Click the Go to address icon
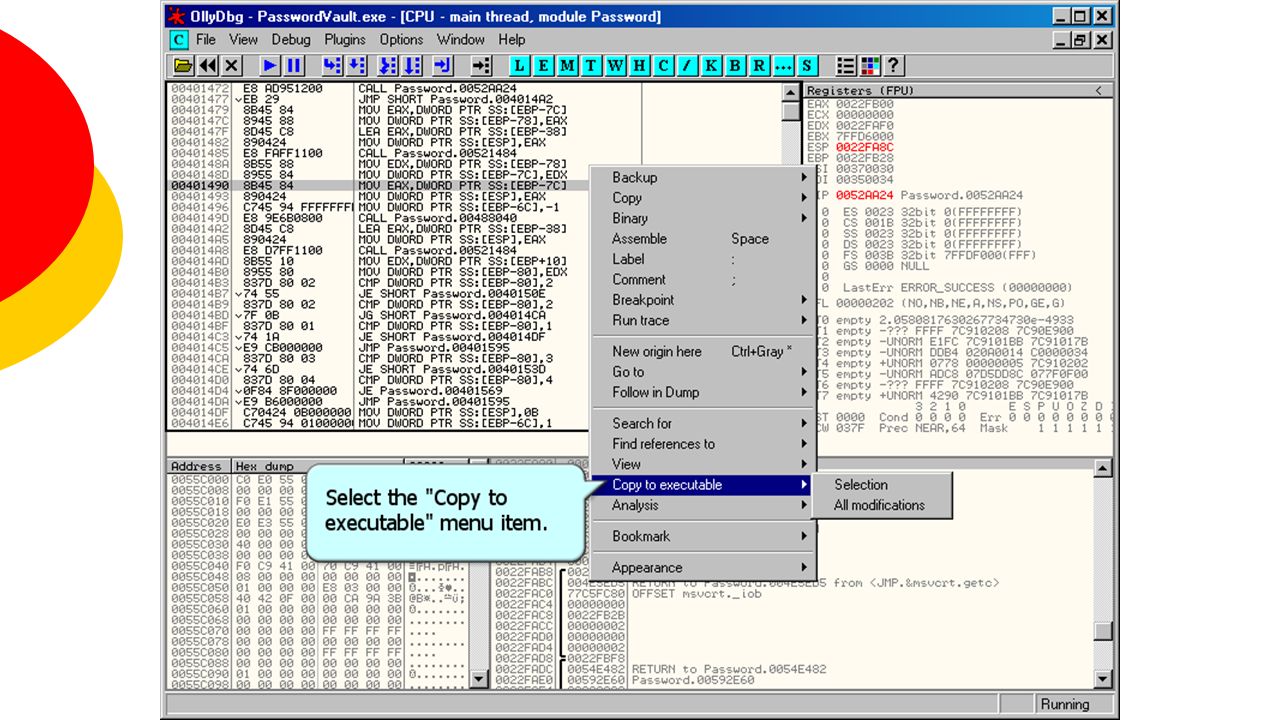This screenshot has height=720, width=1280. (x=481, y=66)
